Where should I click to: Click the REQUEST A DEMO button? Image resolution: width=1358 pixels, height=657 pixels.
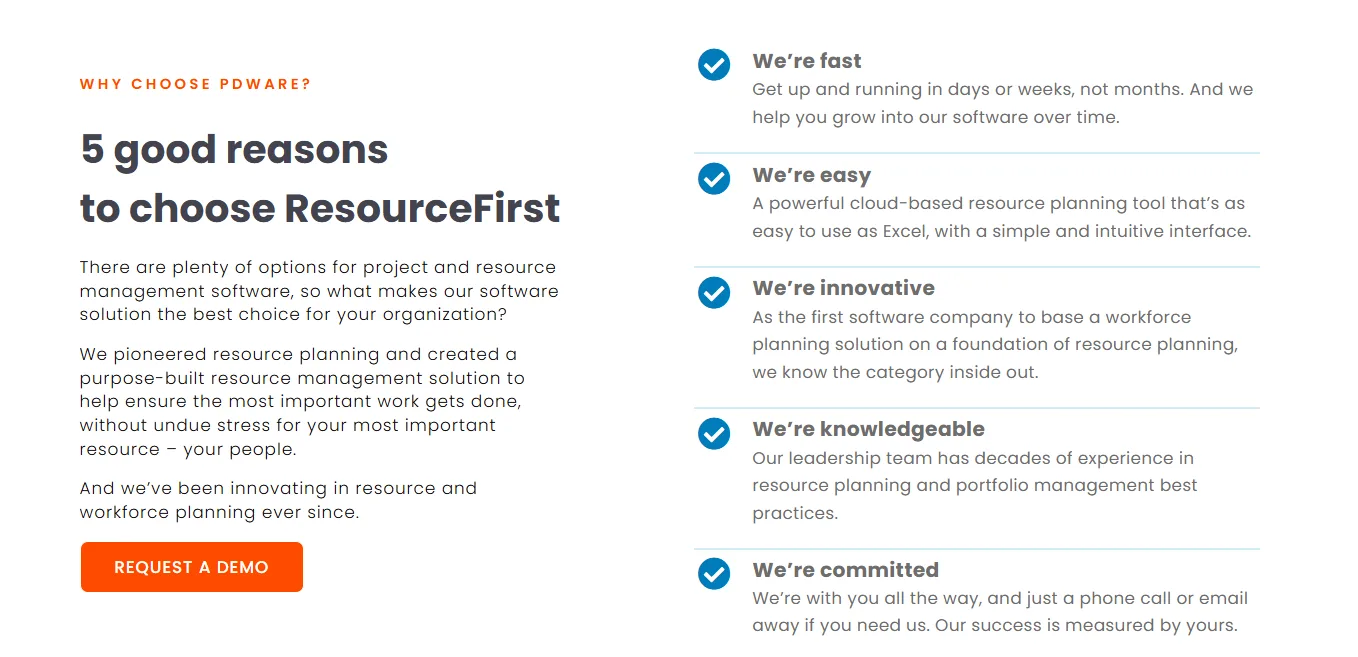[x=191, y=566]
